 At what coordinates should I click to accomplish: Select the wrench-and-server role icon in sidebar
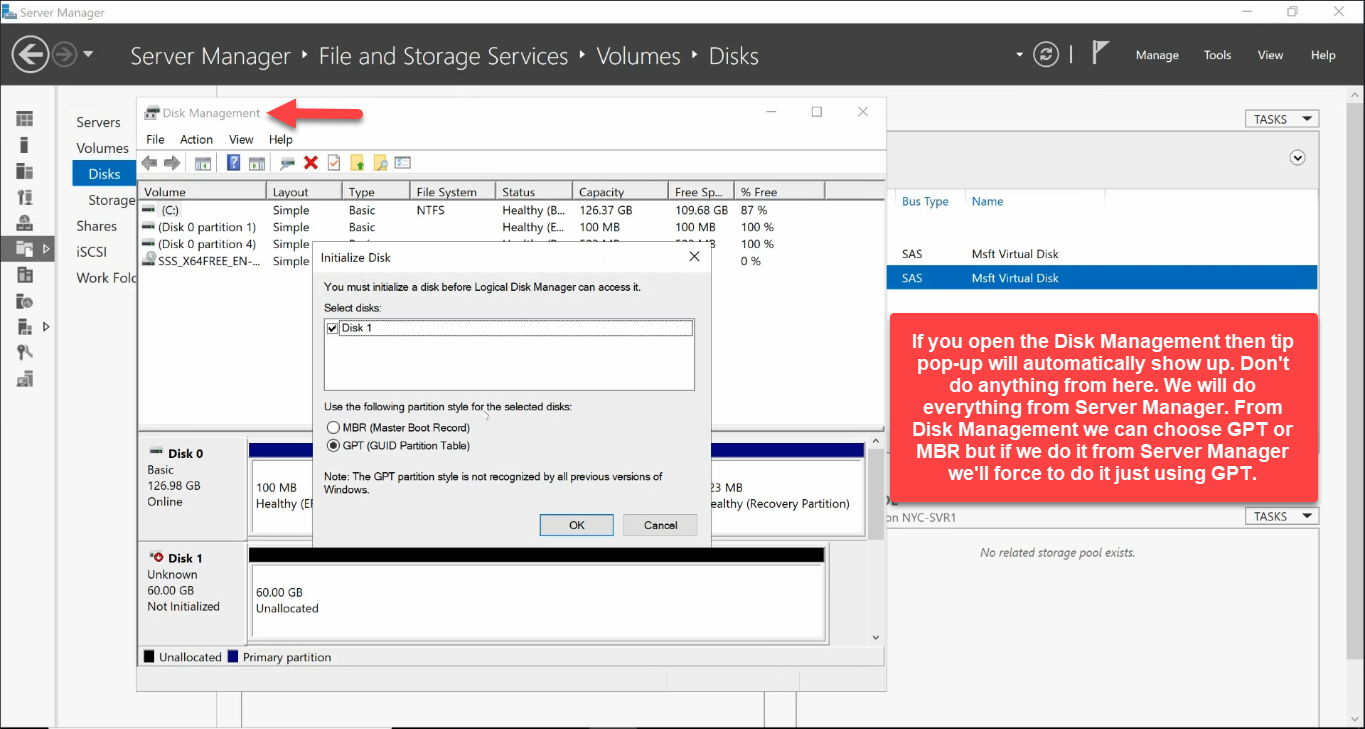click(x=25, y=197)
